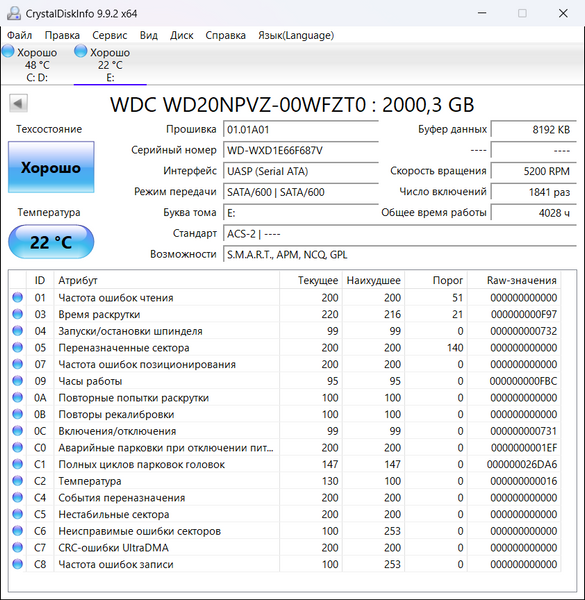Click the serial number field WD-WXD1E66F687V
This screenshot has height=600, width=585.
pyautogui.click(x=301, y=150)
